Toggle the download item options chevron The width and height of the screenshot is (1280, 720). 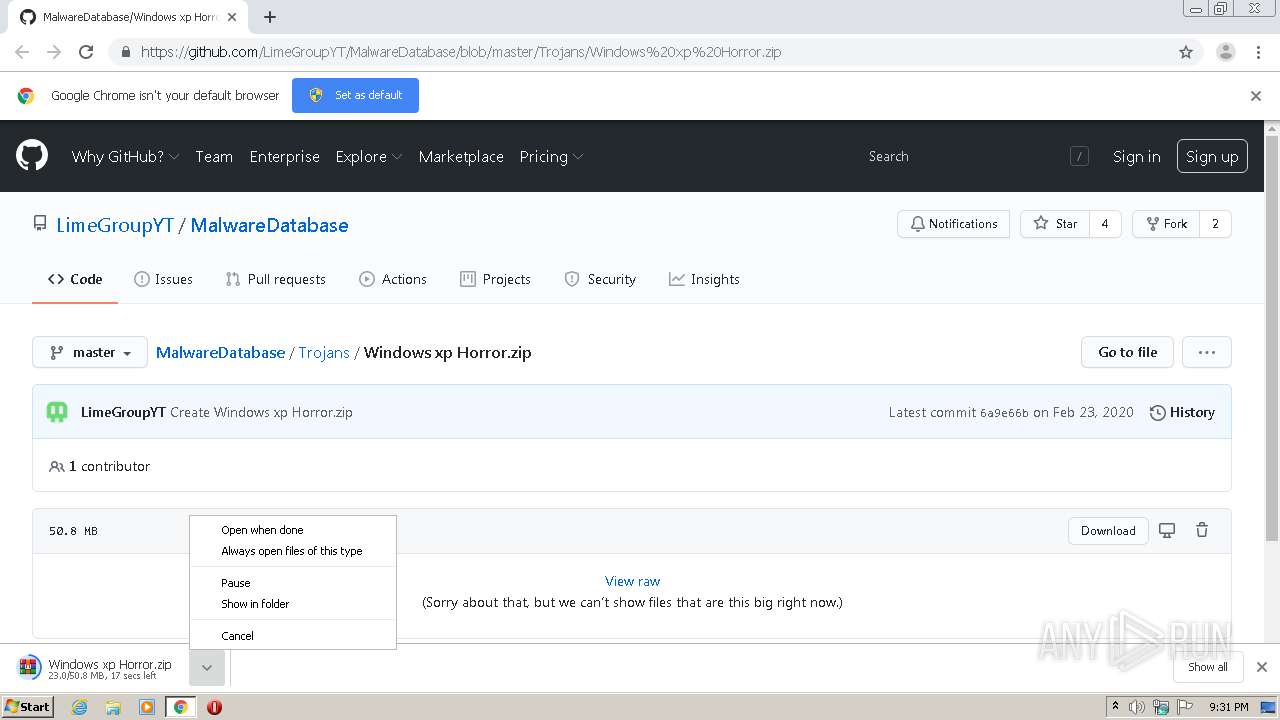pos(206,668)
